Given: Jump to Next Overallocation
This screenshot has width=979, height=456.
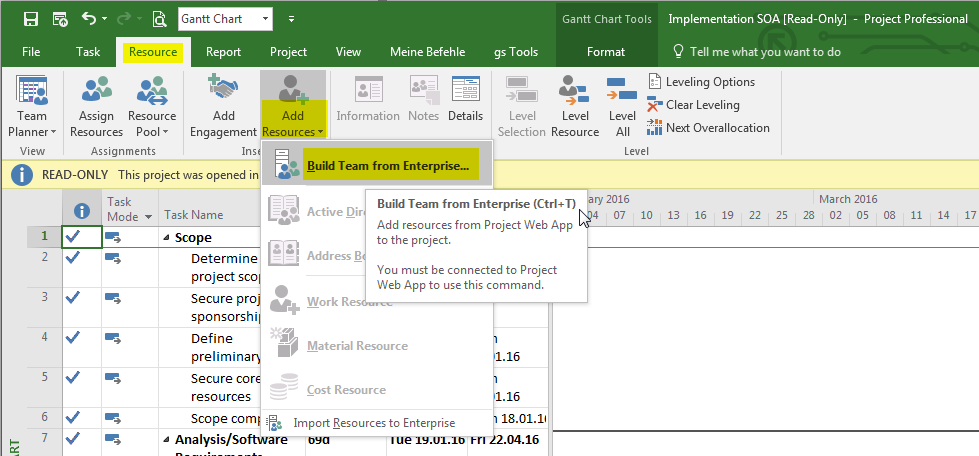Looking at the screenshot, I should tap(709, 128).
